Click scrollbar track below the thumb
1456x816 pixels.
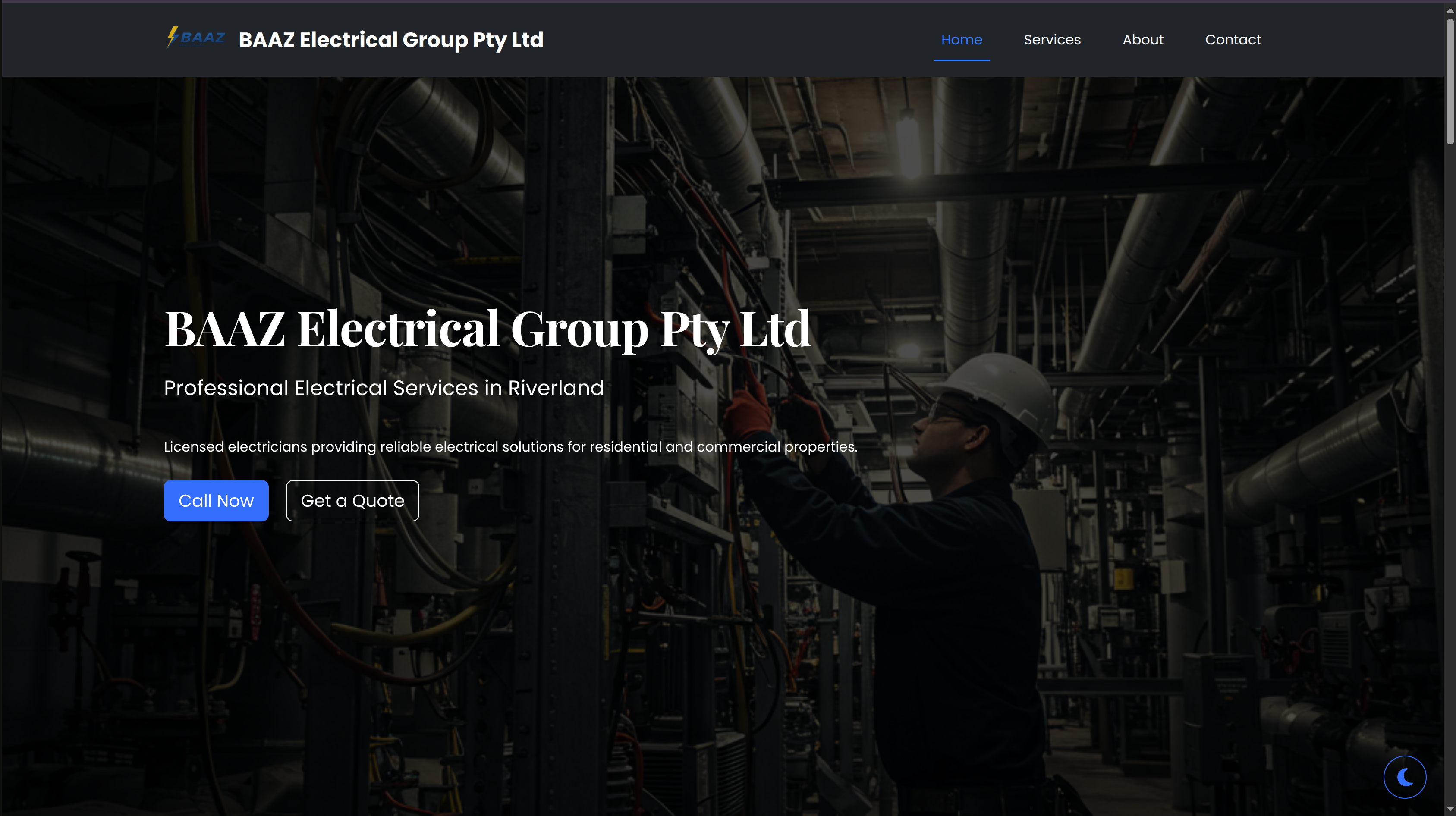pos(1450,452)
